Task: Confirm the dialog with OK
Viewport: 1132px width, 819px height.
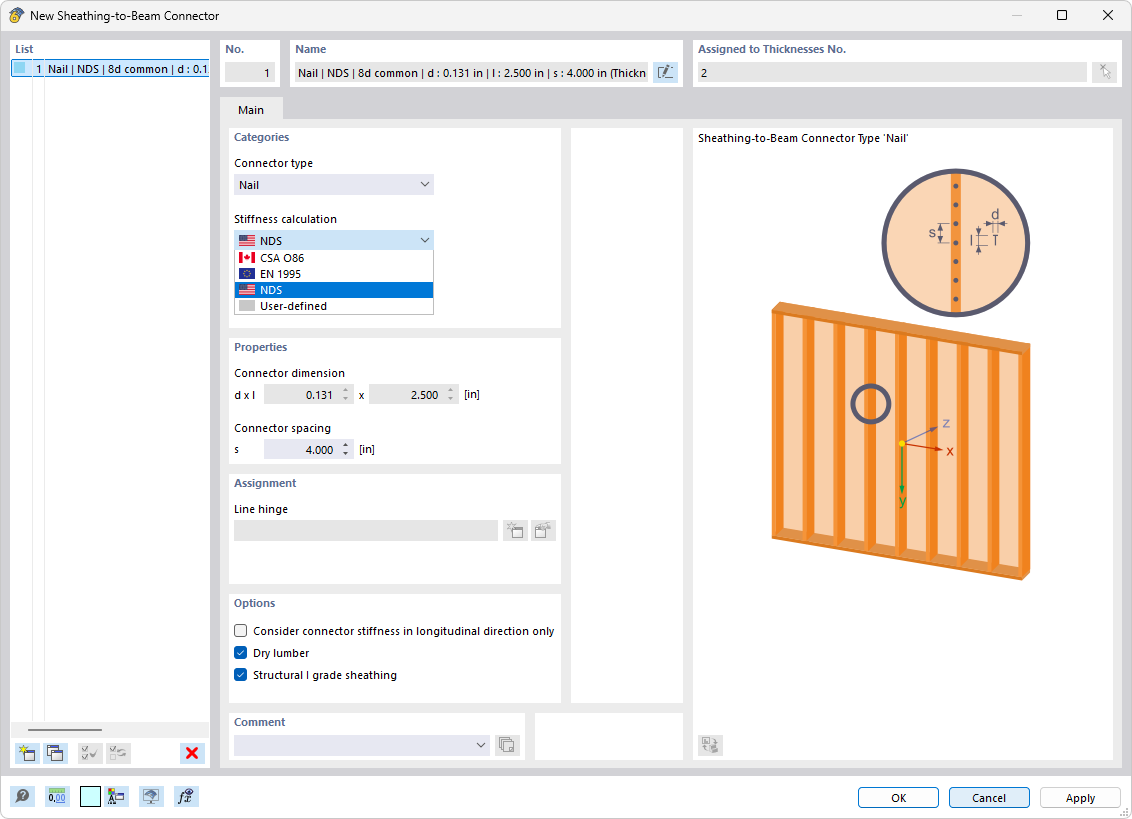Action: (x=897, y=797)
